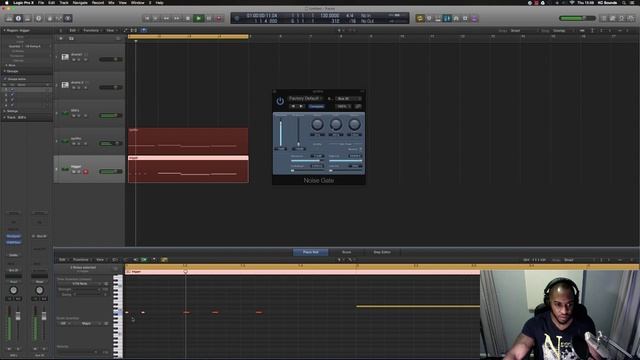The image size is (640, 360).
Task: Click the Rewind transport button
Action: tap(166, 18)
